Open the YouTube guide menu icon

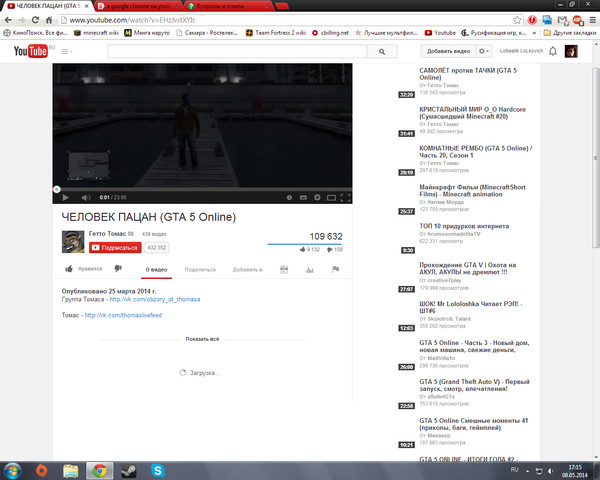coord(67,51)
